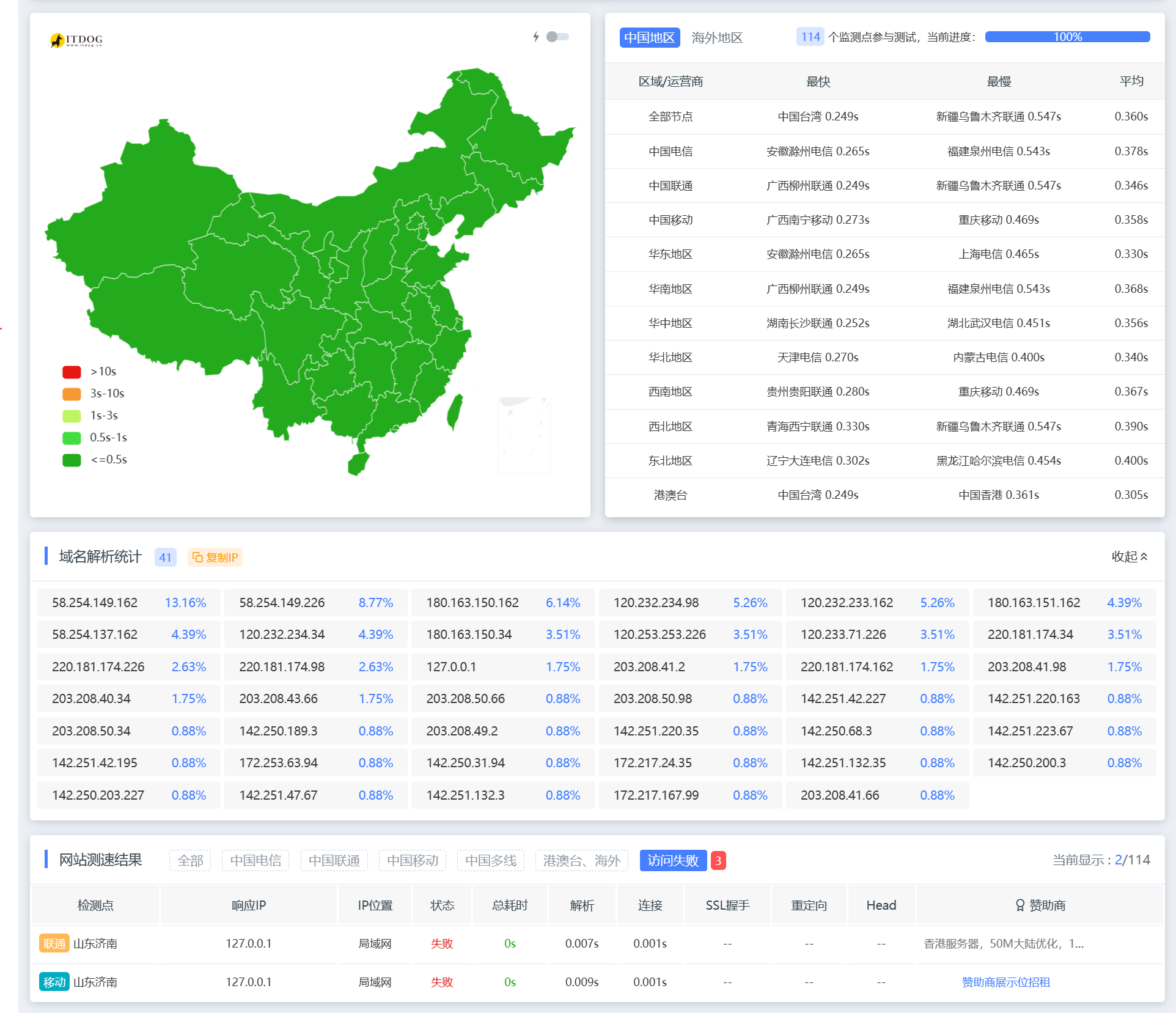1176x1013 pixels.
Task: Click the 复制IP copy button
Action: [215, 557]
